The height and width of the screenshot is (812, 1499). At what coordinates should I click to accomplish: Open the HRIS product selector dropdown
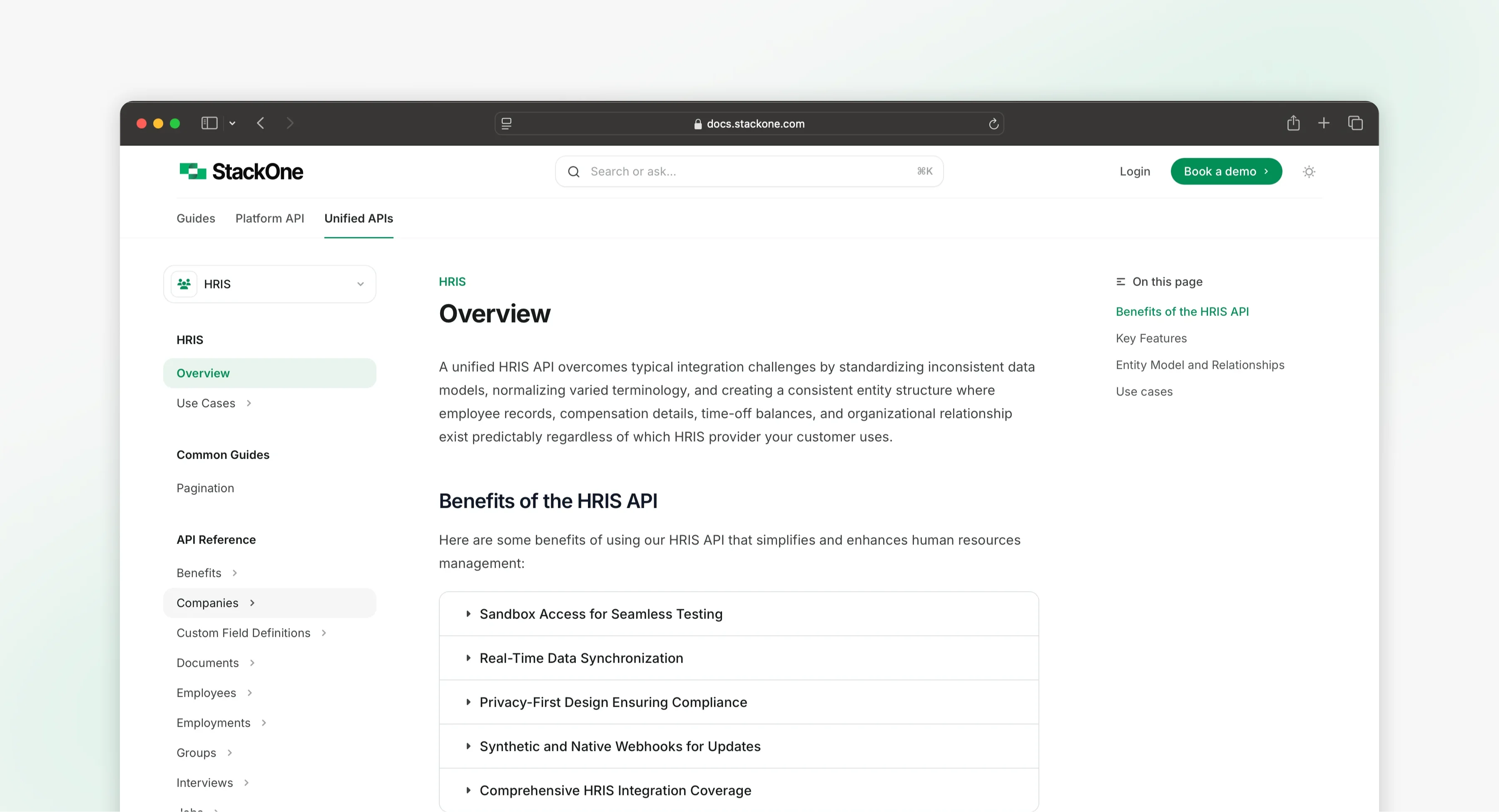360,284
